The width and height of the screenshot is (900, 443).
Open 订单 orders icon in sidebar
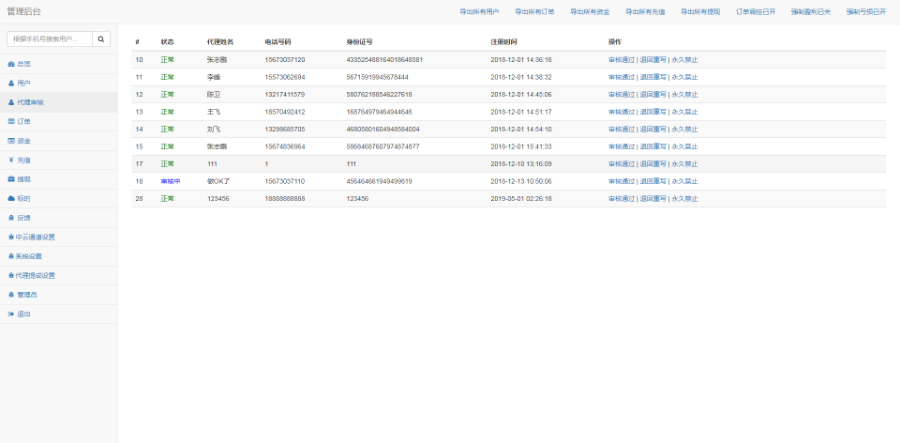[x=11, y=121]
